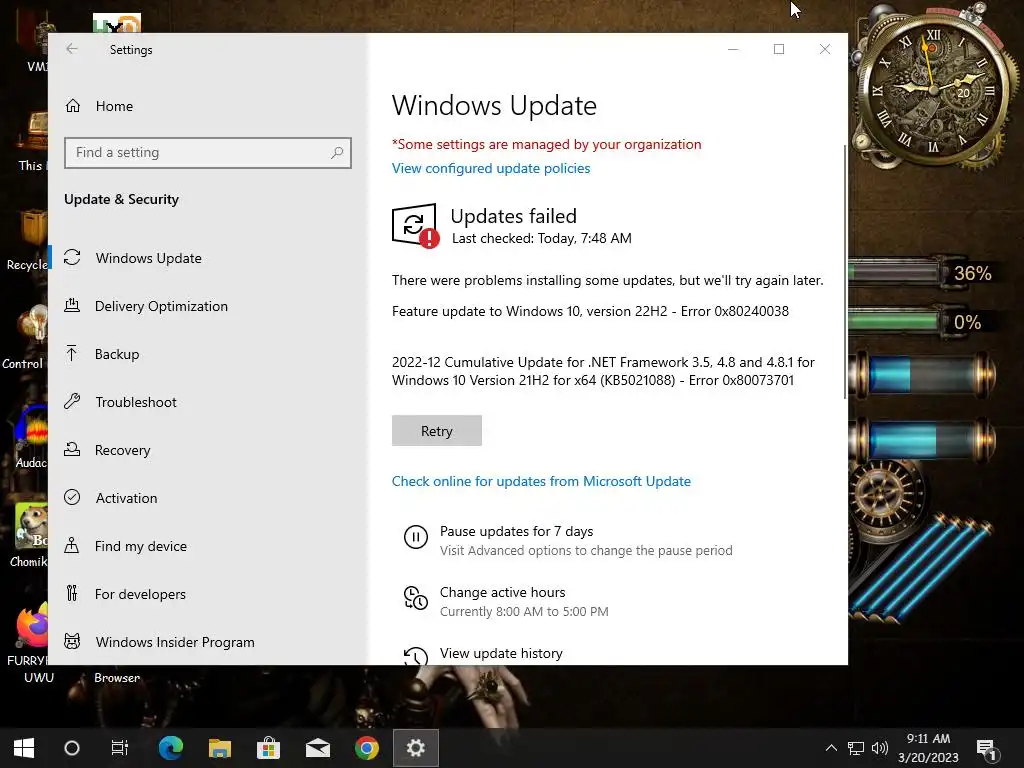
Task: Click the Find my device person icon
Action: coord(72,545)
